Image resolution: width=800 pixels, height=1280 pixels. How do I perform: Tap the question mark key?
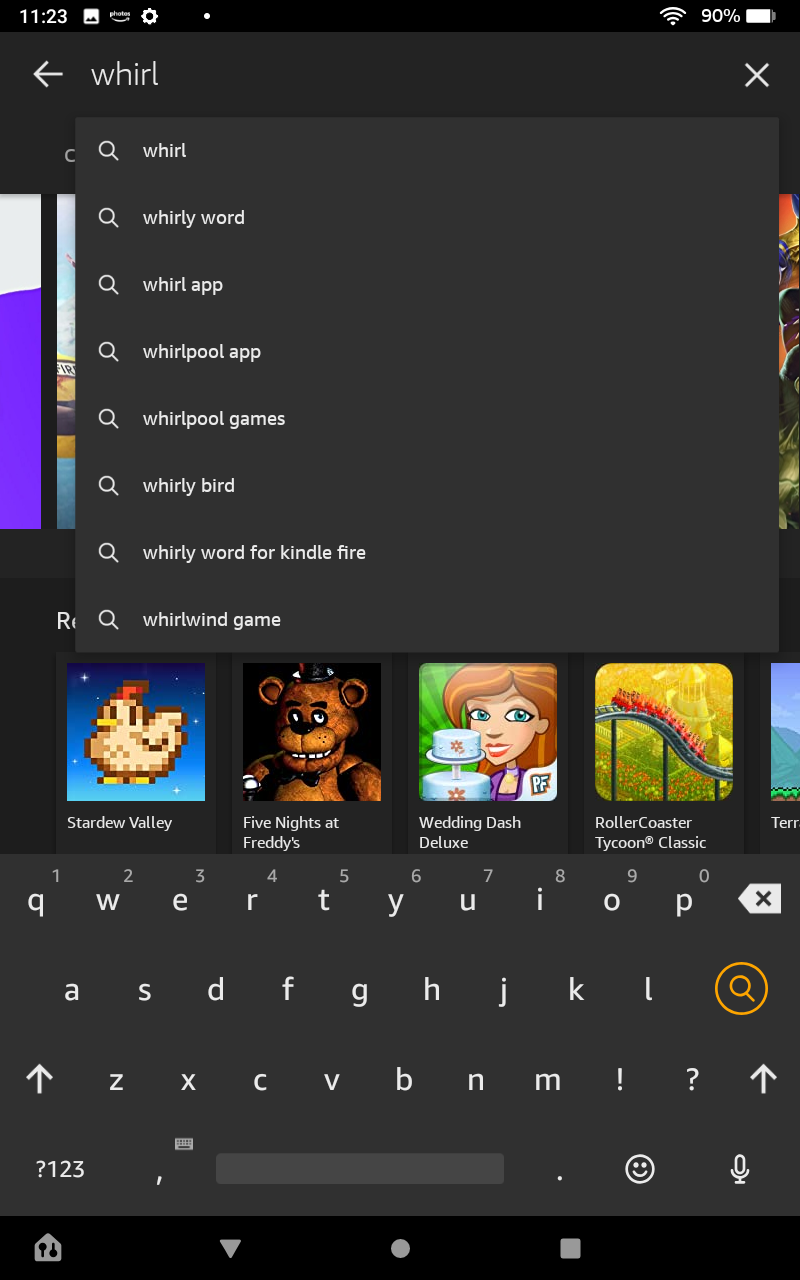point(692,1079)
